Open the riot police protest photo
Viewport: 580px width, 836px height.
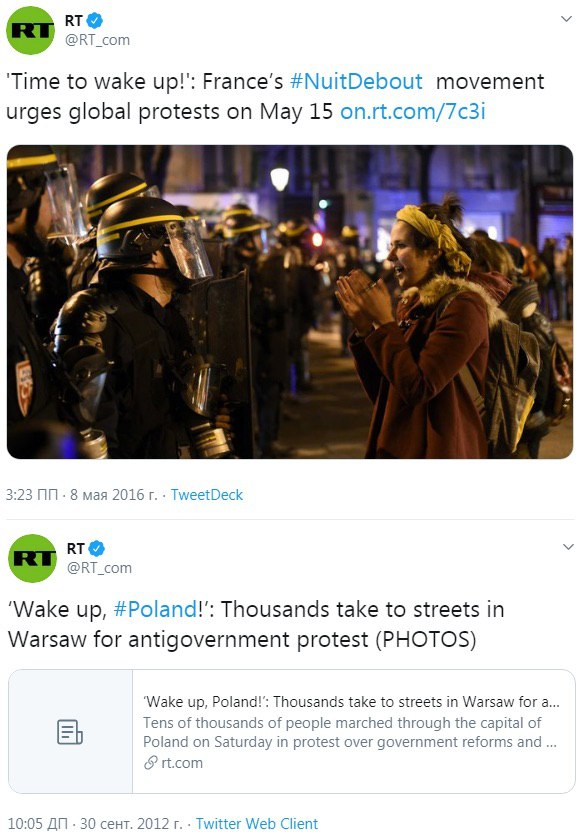point(290,302)
